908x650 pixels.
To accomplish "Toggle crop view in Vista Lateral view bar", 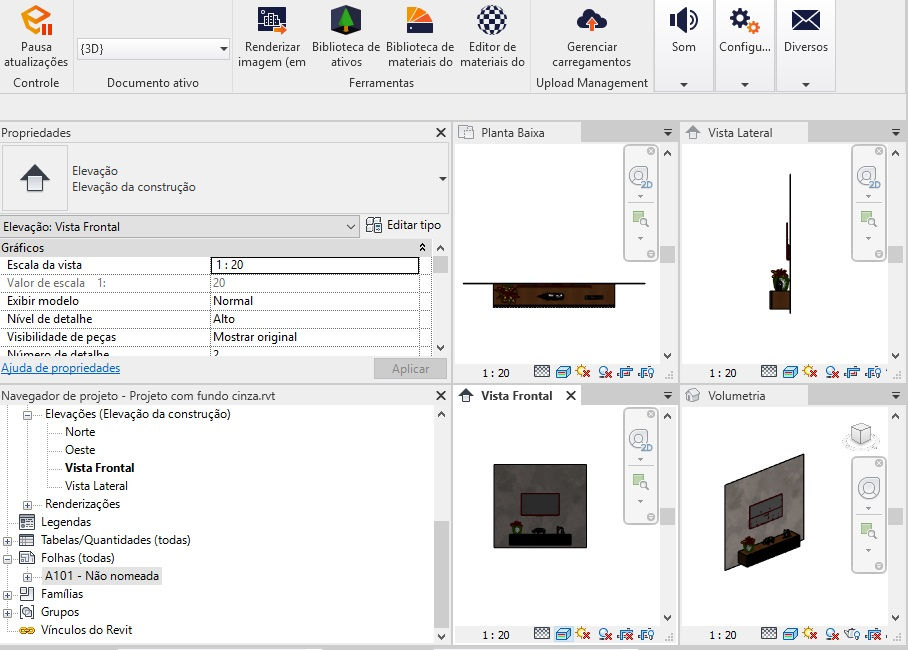I will 852,372.
